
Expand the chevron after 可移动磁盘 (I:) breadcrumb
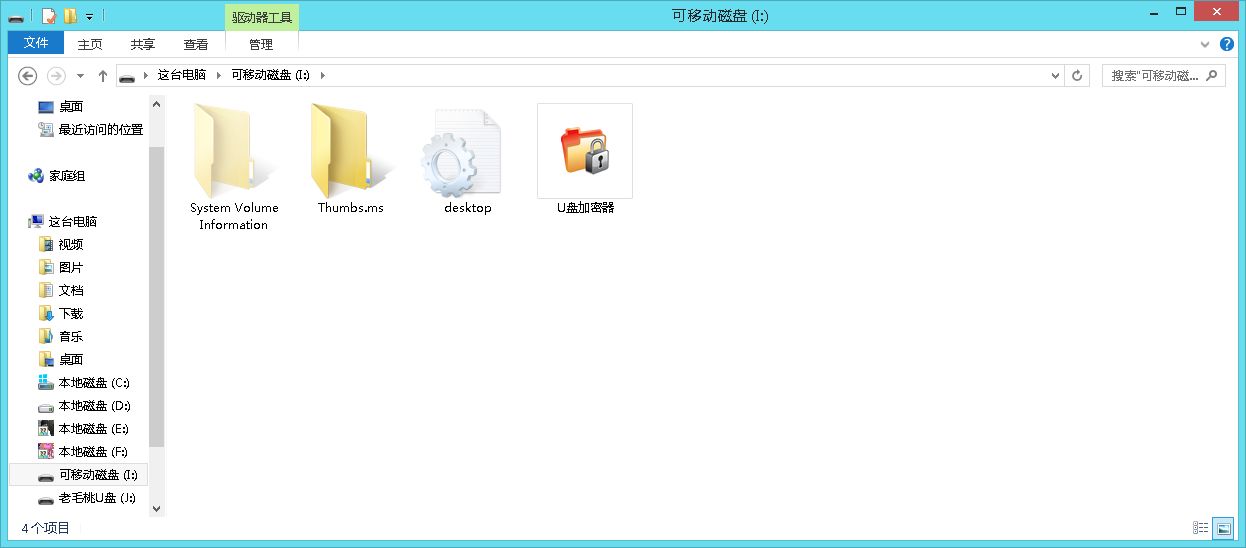coord(323,75)
